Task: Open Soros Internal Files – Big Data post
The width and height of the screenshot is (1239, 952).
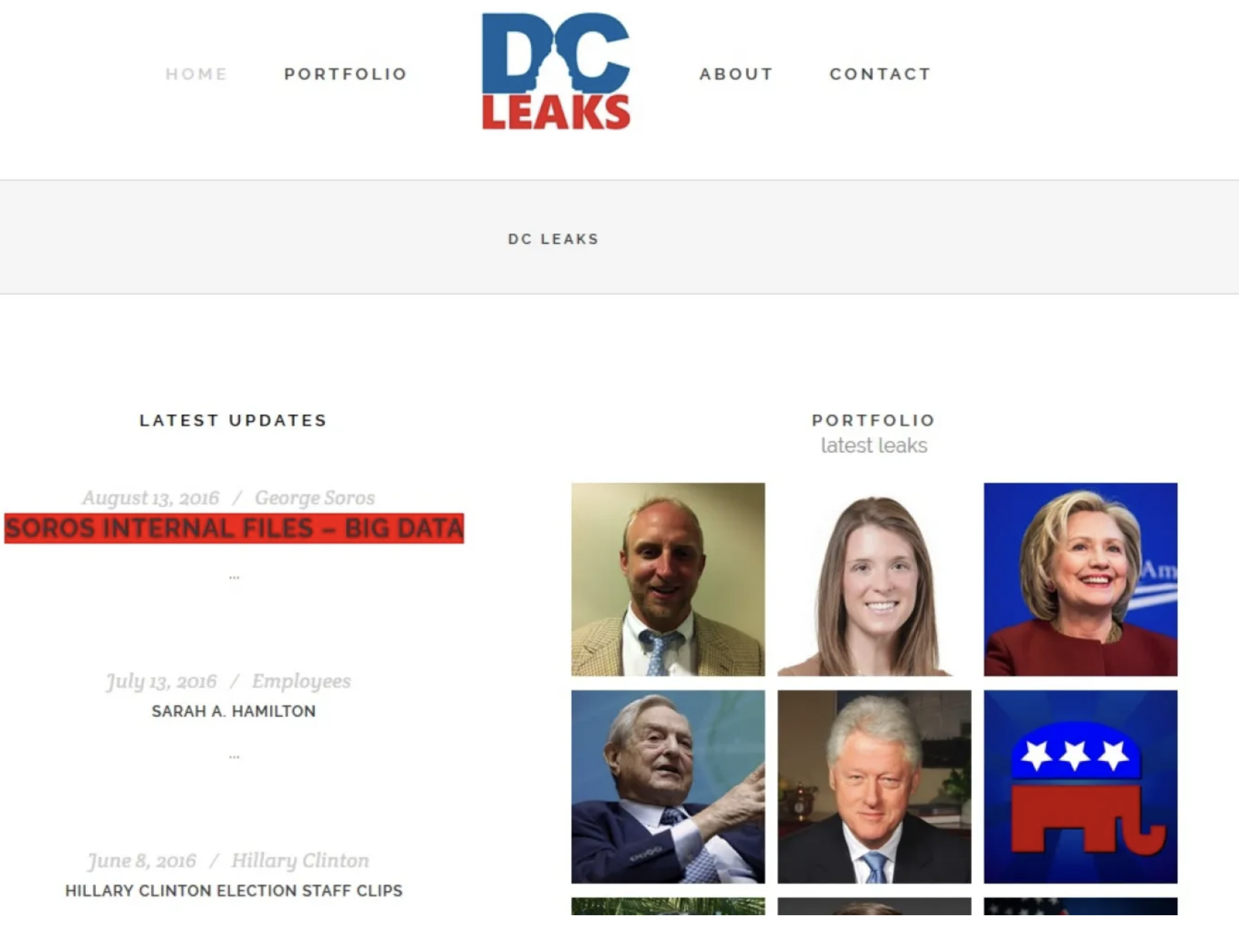Action: 234,528
